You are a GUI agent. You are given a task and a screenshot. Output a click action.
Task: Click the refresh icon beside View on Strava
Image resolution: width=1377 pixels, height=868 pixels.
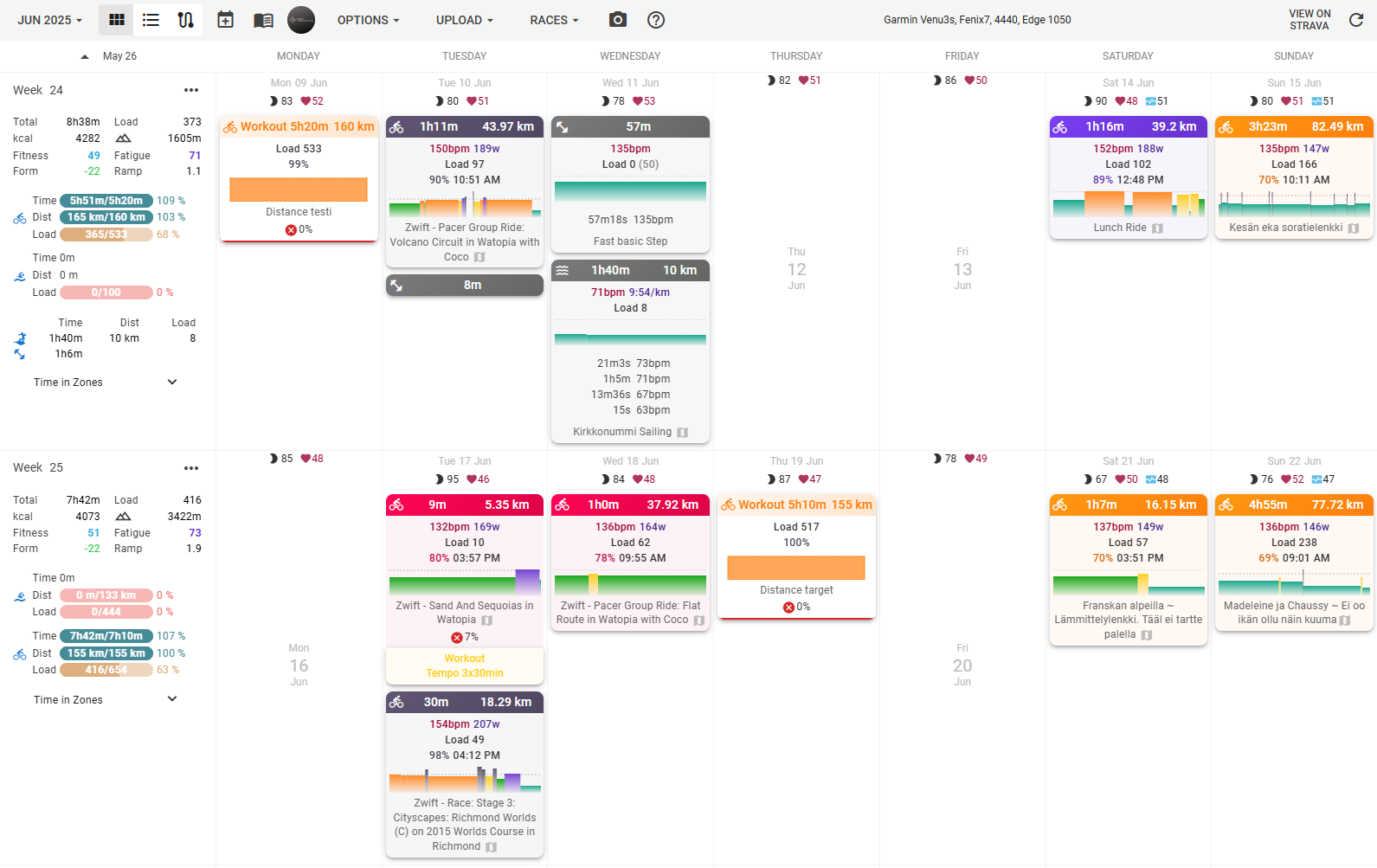(x=1356, y=20)
